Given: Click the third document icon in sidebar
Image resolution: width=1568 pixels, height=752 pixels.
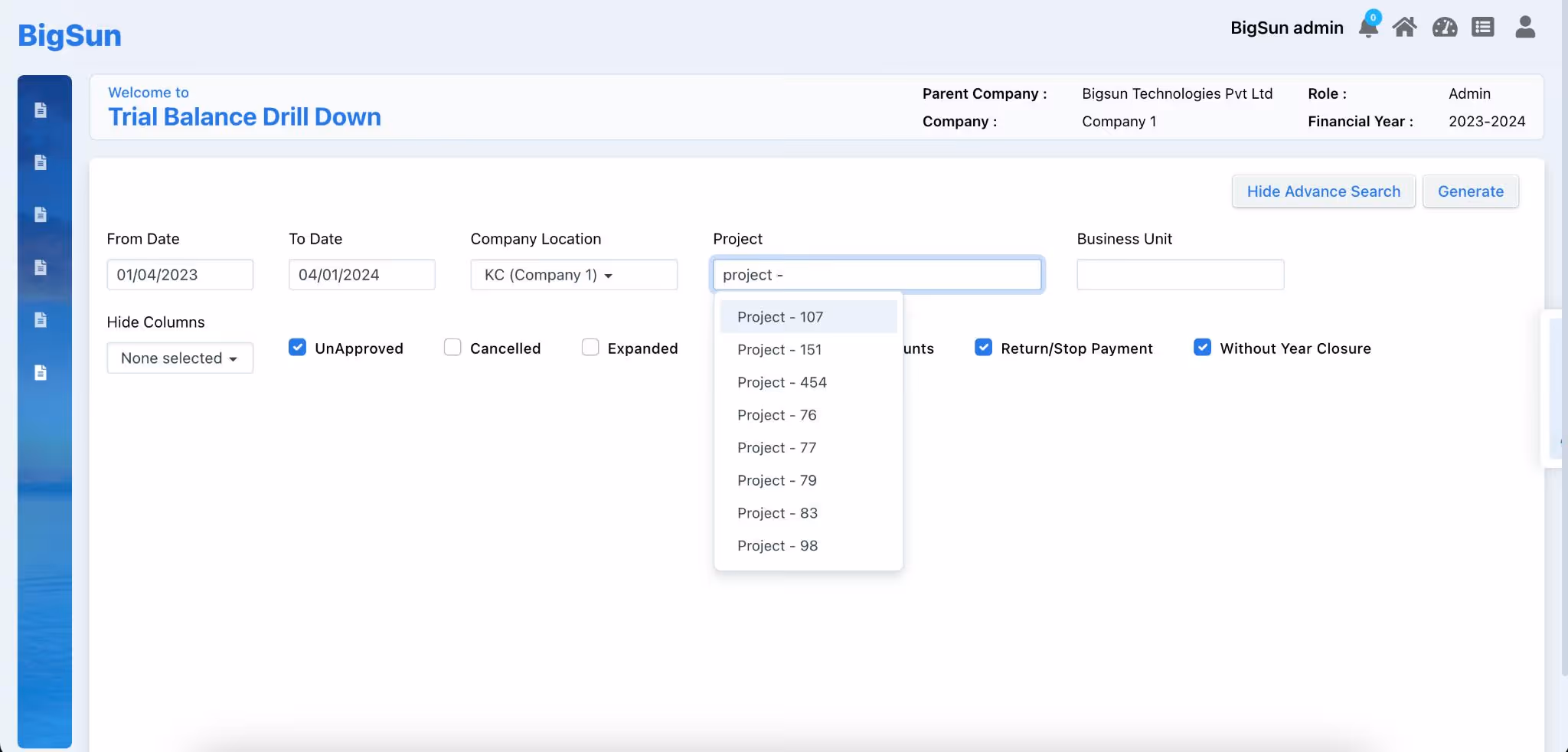Looking at the screenshot, I should (x=41, y=214).
